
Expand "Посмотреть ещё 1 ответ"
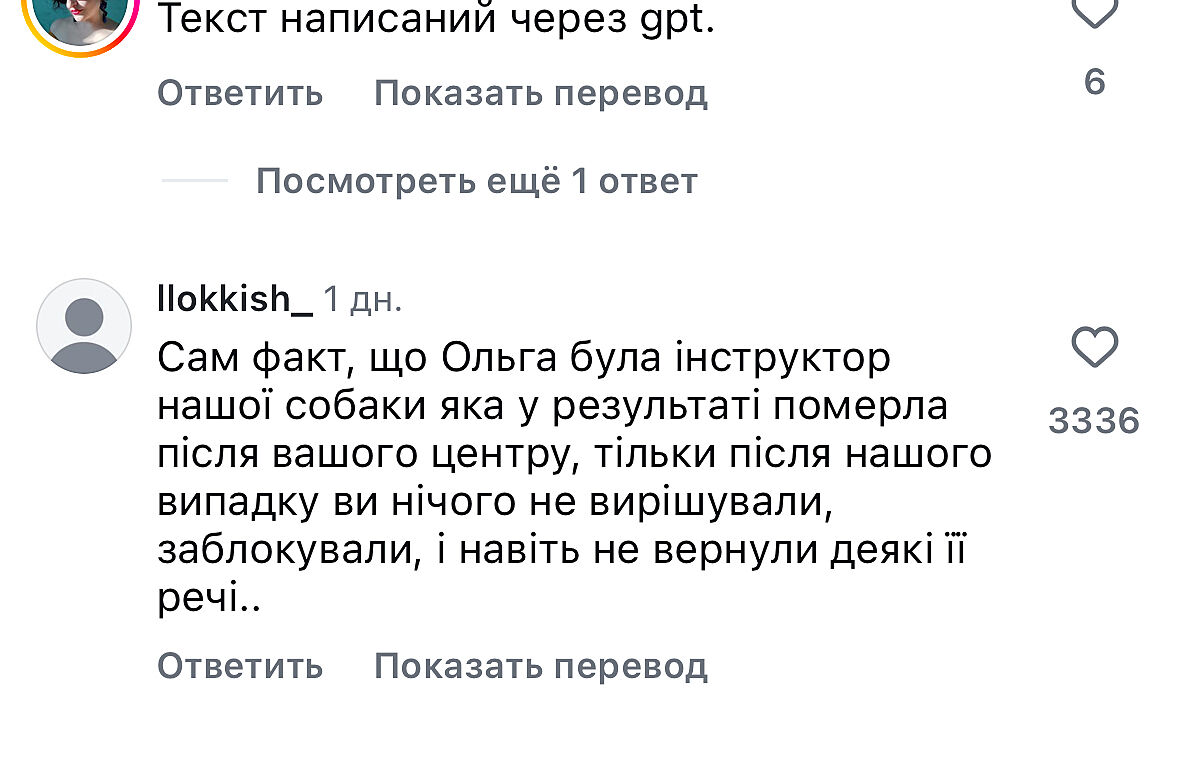[x=476, y=181]
